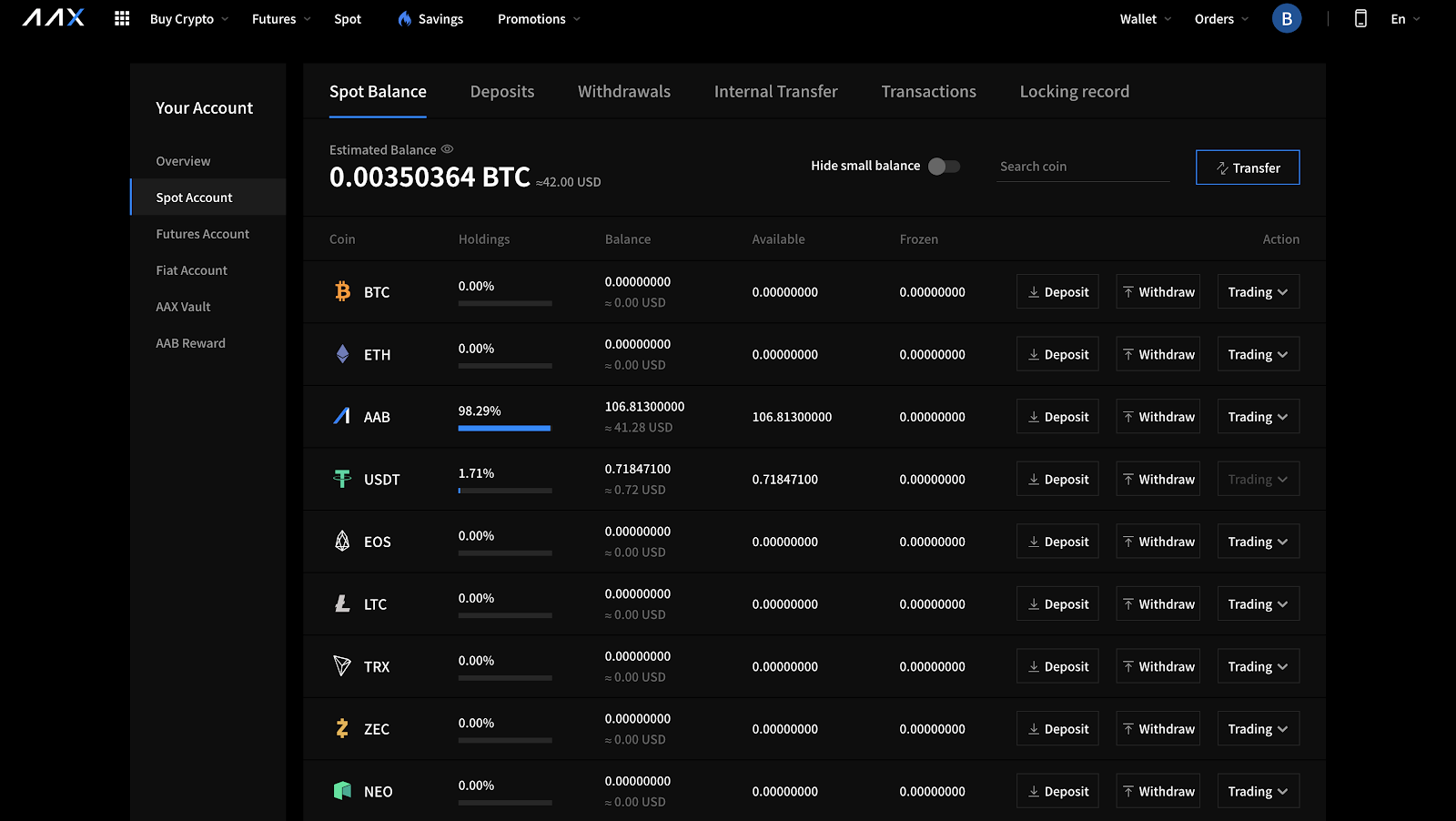Deposit TRX

point(1057,666)
